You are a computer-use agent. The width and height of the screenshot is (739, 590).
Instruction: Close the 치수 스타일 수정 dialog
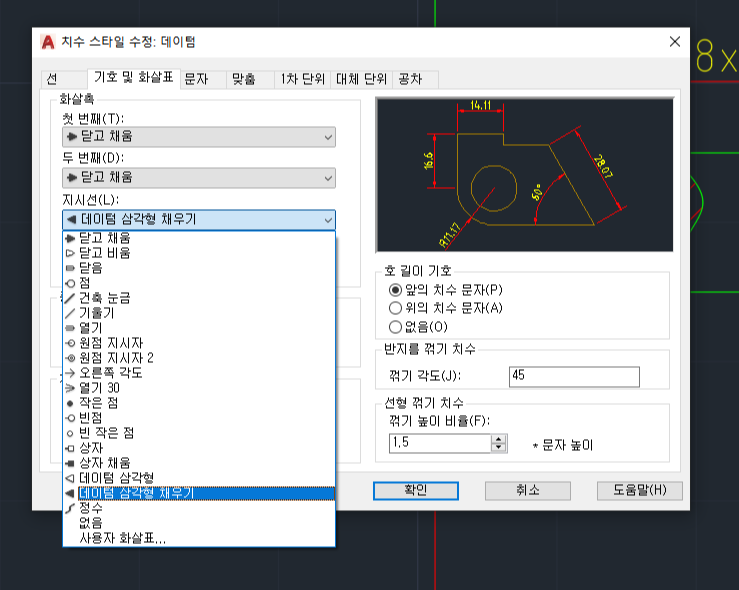coord(675,42)
